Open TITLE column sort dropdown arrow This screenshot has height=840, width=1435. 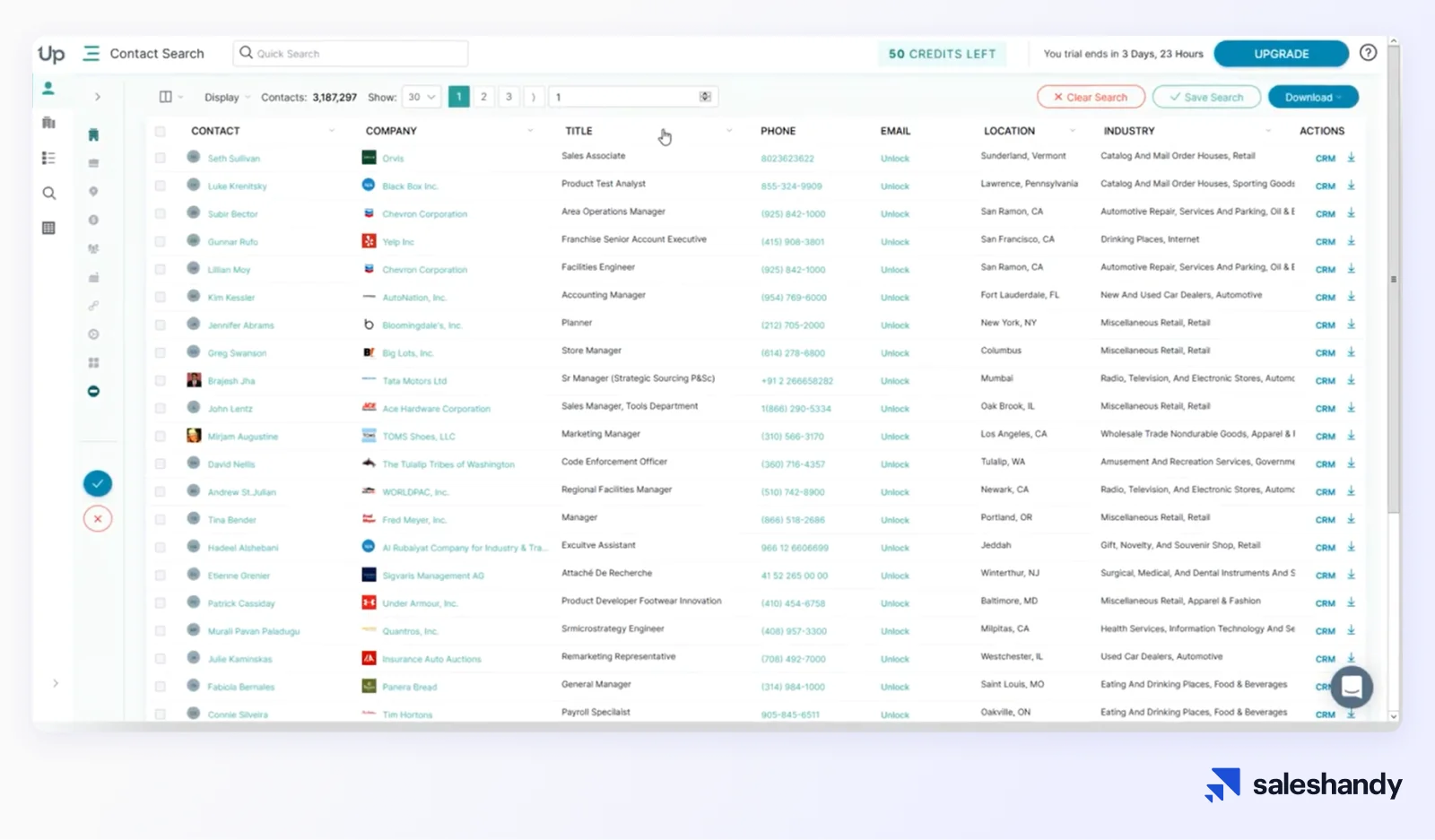click(x=729, y=131)
